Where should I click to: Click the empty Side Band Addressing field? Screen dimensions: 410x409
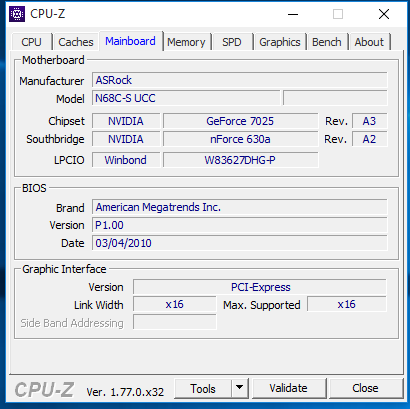coord(175,322)
